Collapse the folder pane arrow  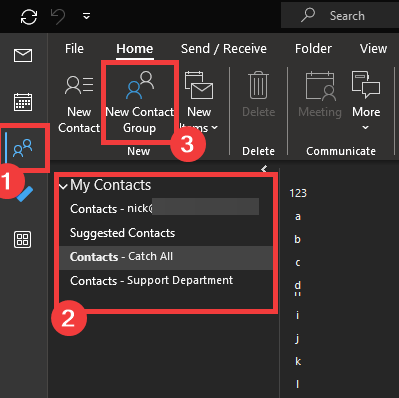264,168
